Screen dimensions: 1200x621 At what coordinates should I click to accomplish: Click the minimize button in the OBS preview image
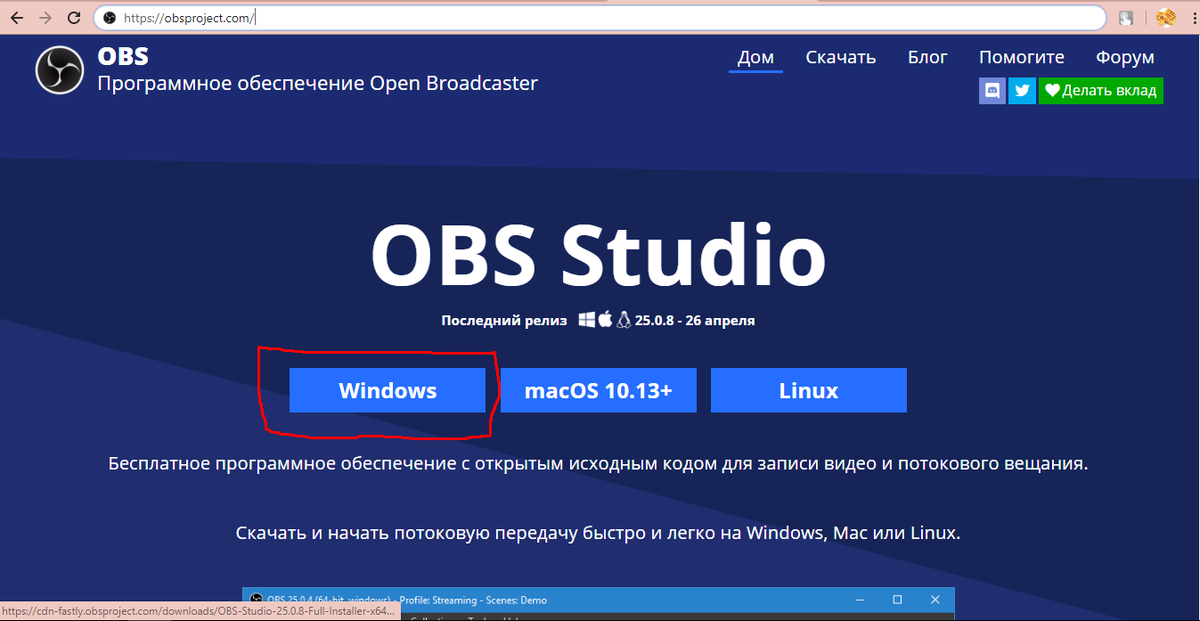pyautogui.click(x=862, y=600)
